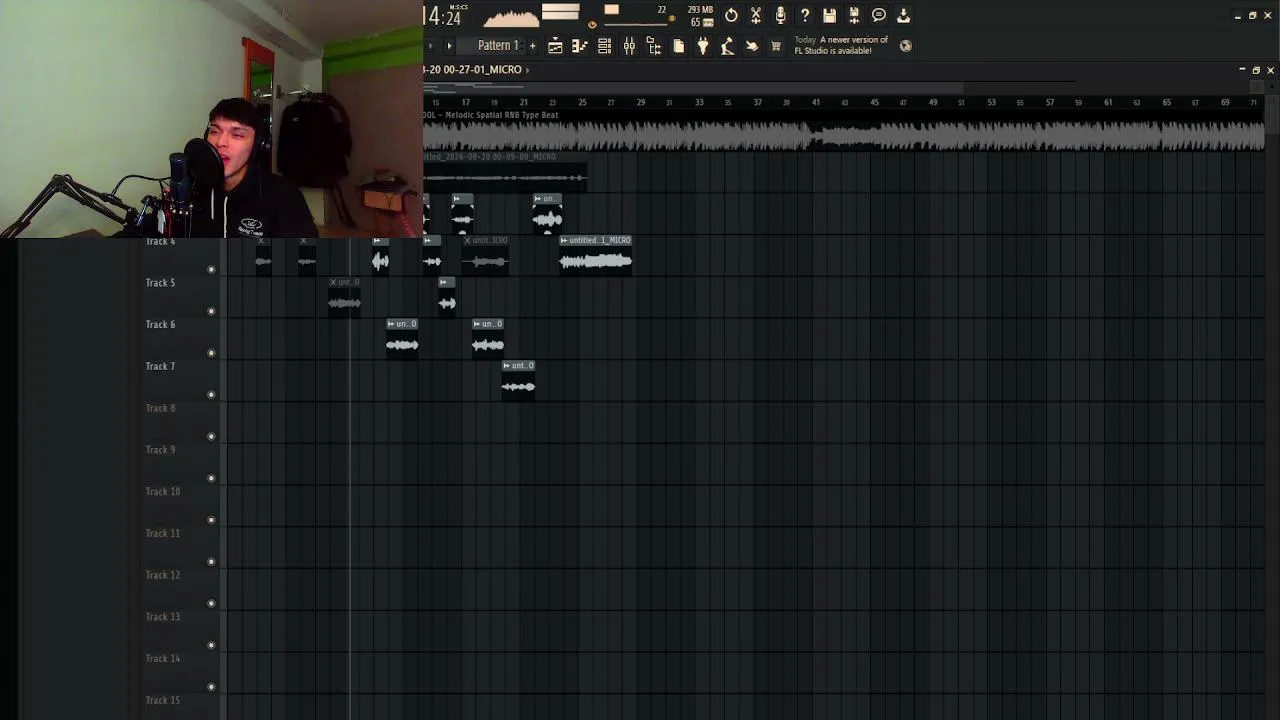Mute Track 5 with its dot toggle
The image size is (1280, 720).
tap(211, 311)
